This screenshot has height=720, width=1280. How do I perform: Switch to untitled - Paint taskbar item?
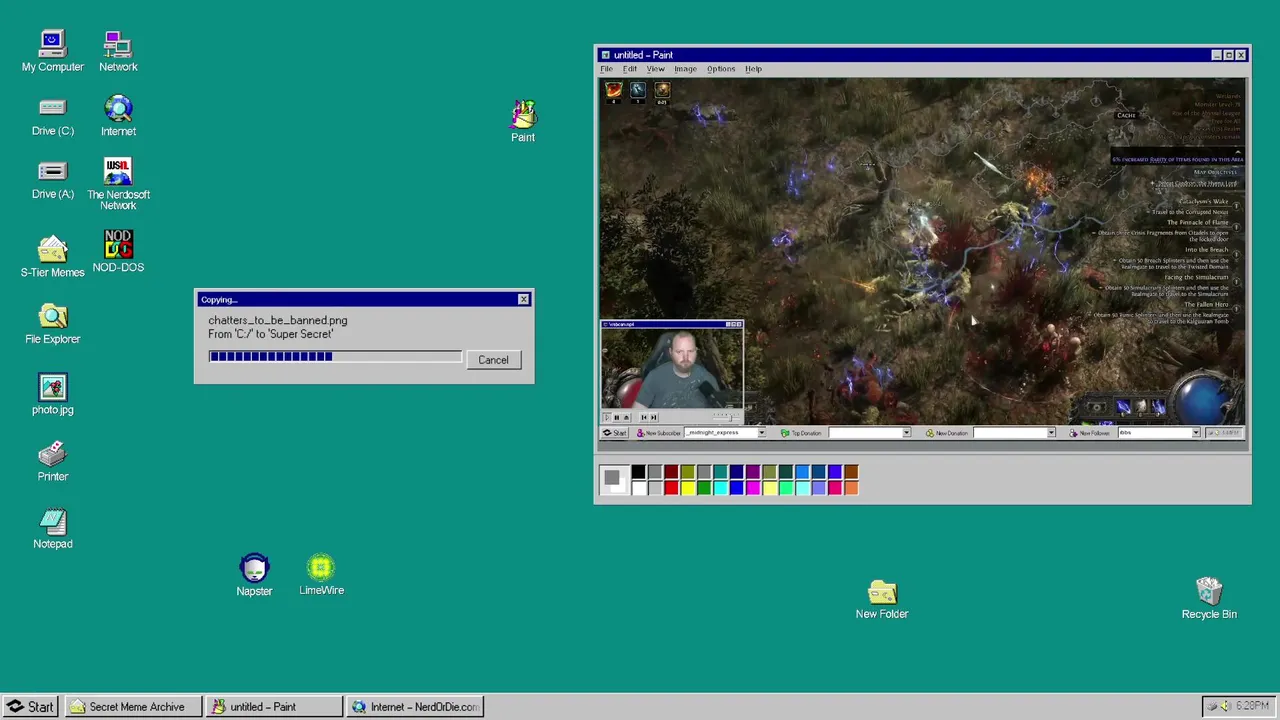pos(273,707)
